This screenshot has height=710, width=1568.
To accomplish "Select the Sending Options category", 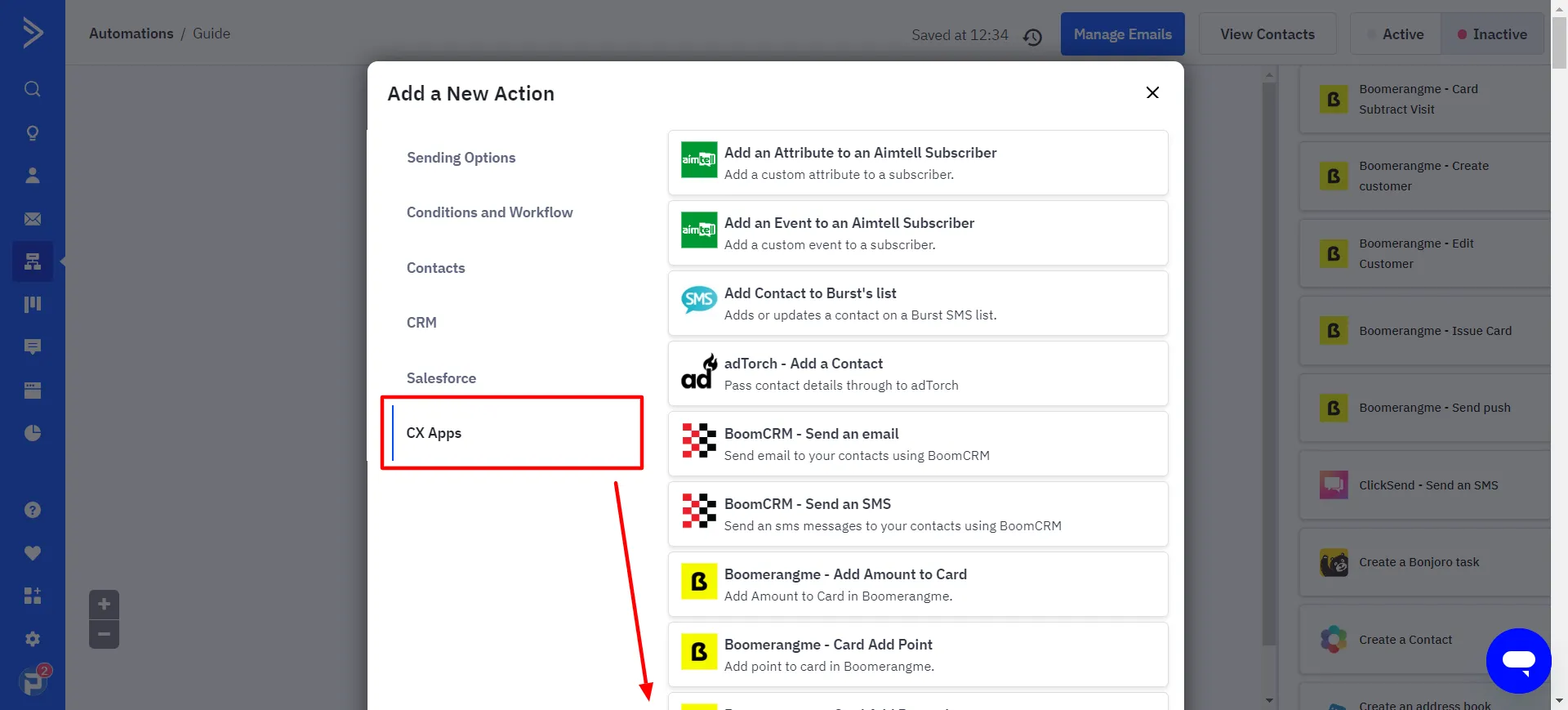I will coord(461,158).
